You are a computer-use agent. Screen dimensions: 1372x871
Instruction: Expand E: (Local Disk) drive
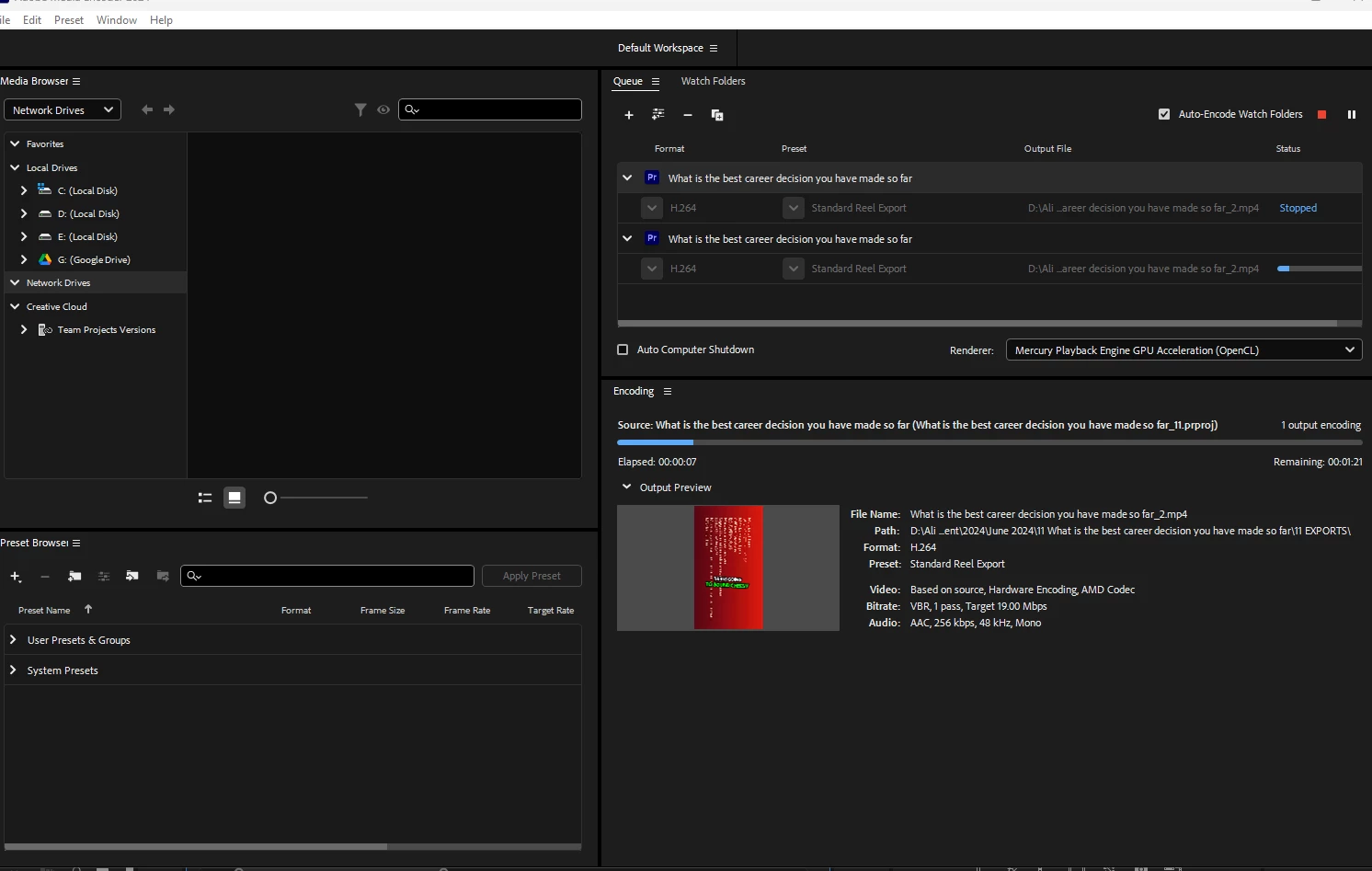click(24, 236)
